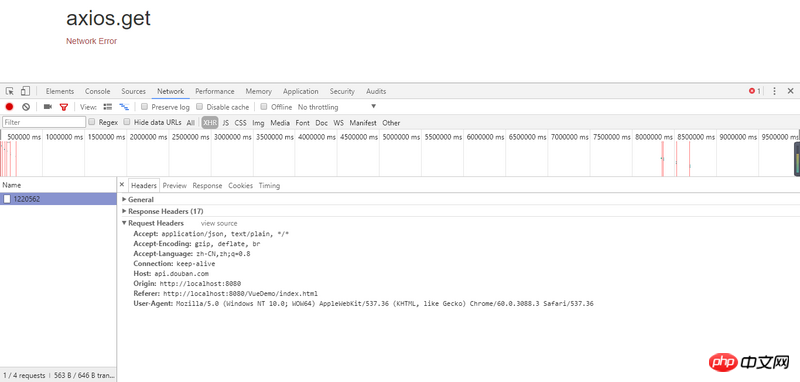Enable the Disable cache checkbox
This screenshot has width=800, height=382.
(x=199, y=107)
